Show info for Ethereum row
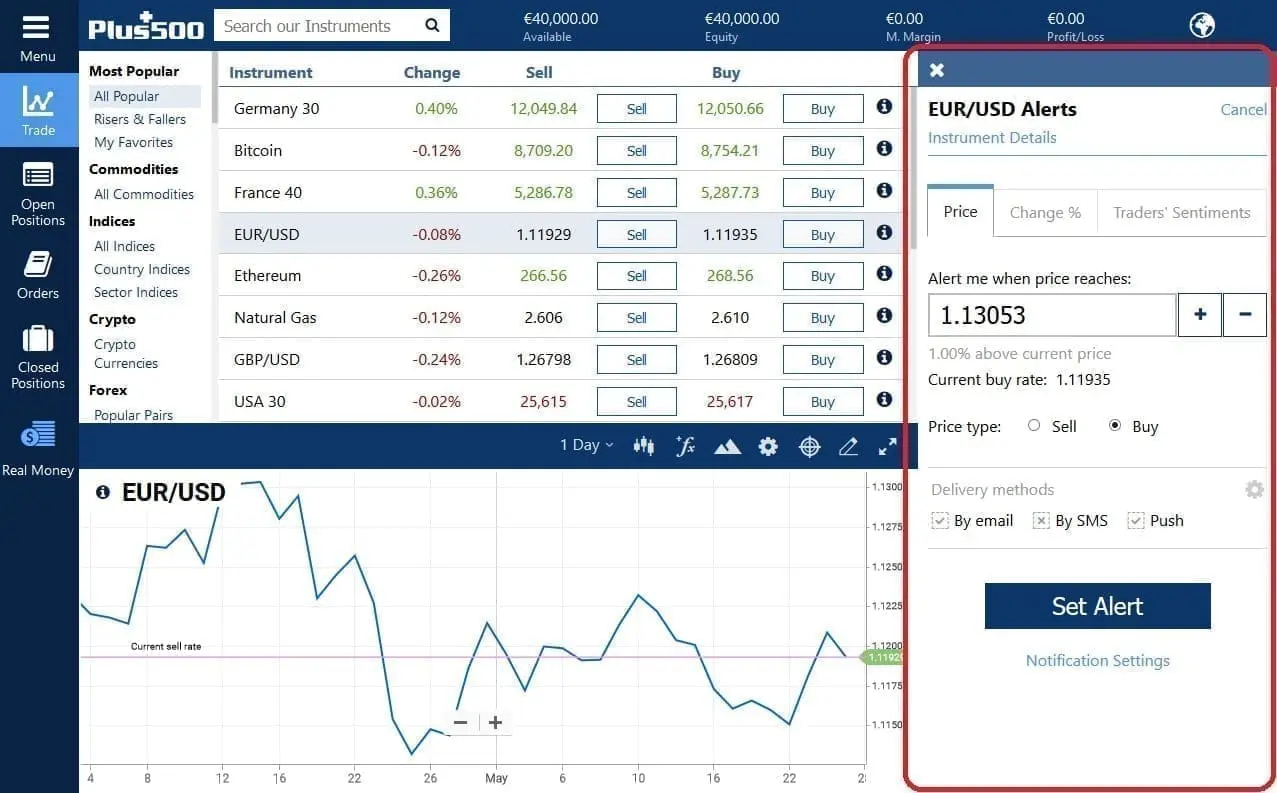 [x=884, y=273]
